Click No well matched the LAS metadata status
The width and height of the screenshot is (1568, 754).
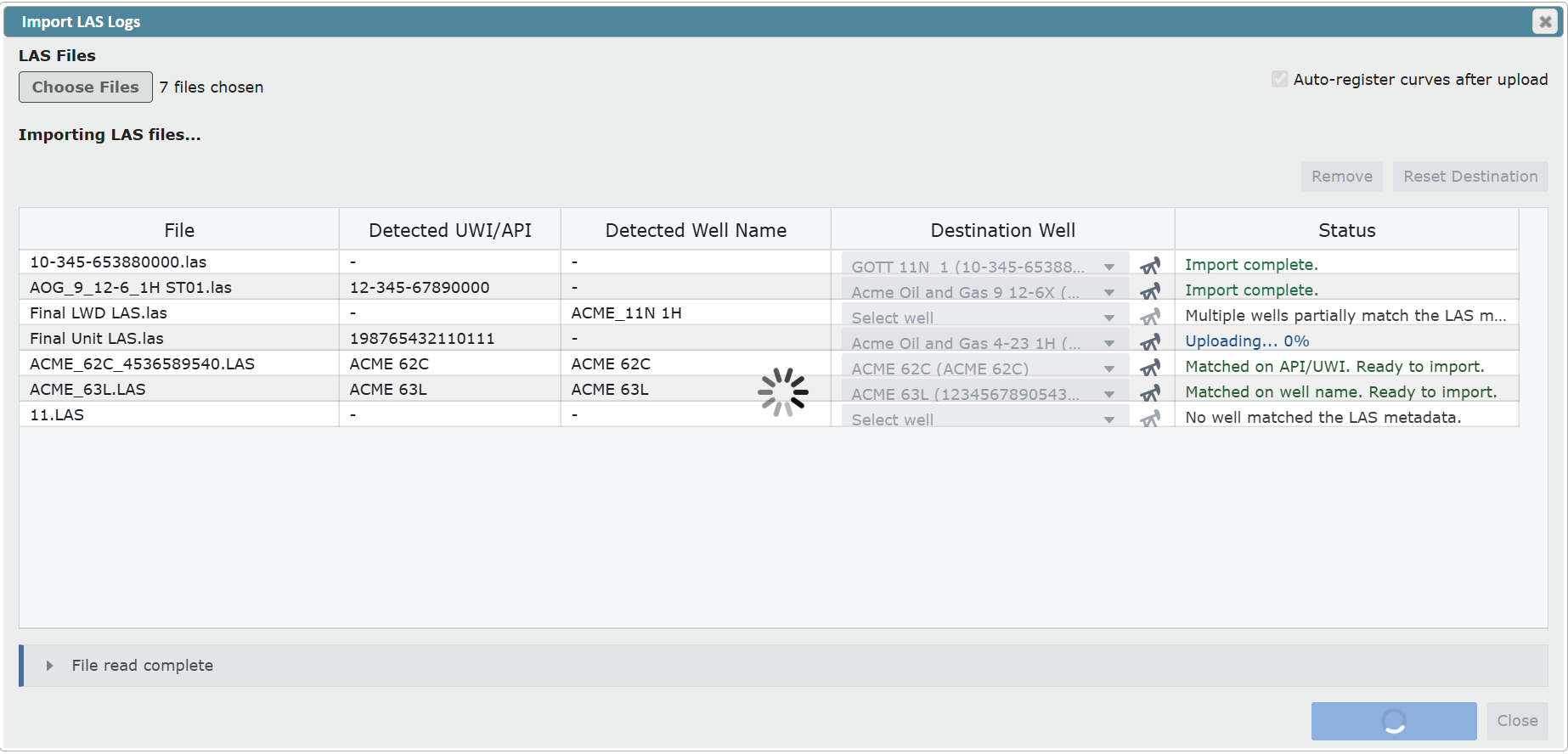[1323, 418]
